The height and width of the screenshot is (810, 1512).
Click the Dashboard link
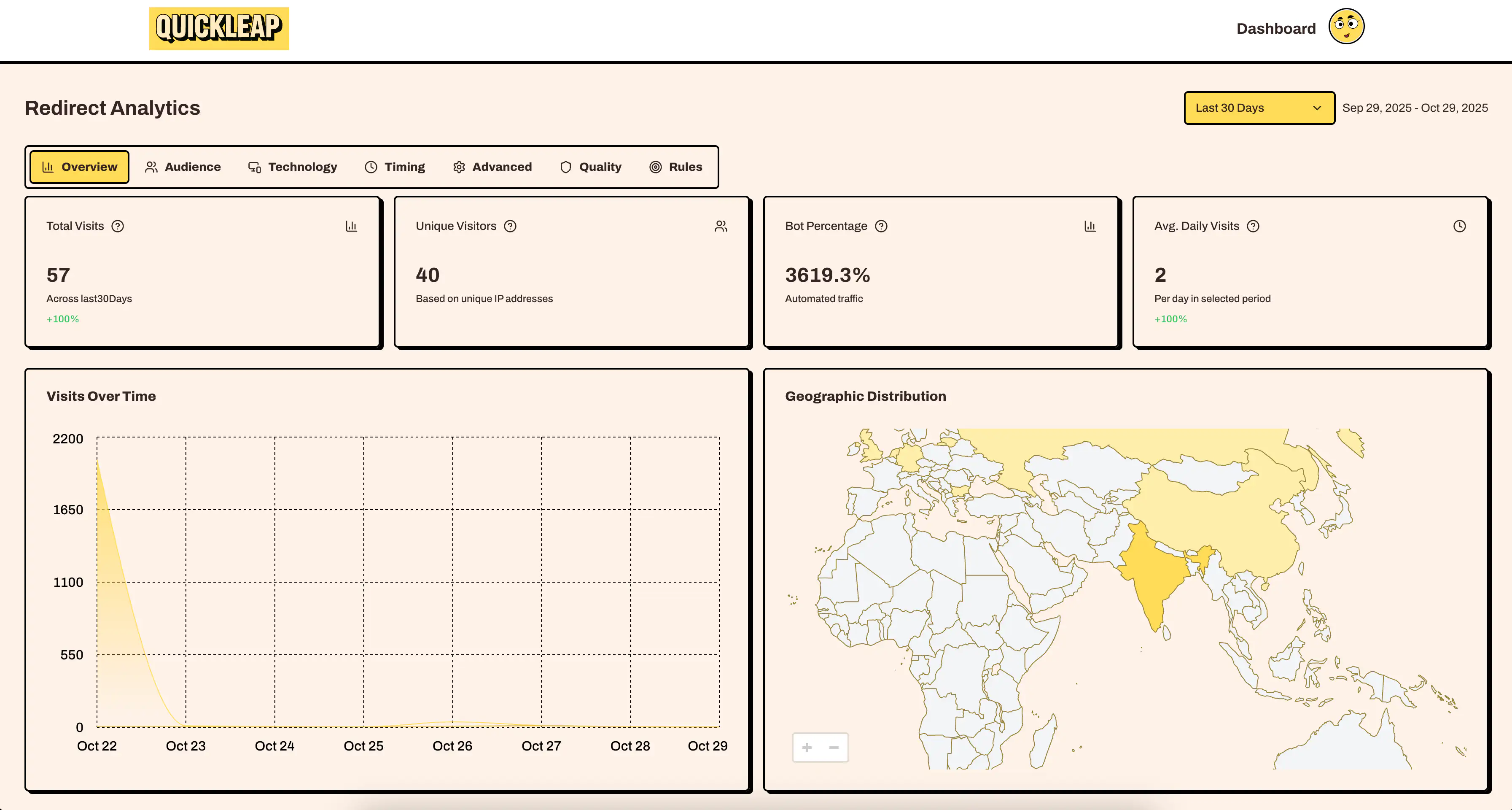point(1275,29)
